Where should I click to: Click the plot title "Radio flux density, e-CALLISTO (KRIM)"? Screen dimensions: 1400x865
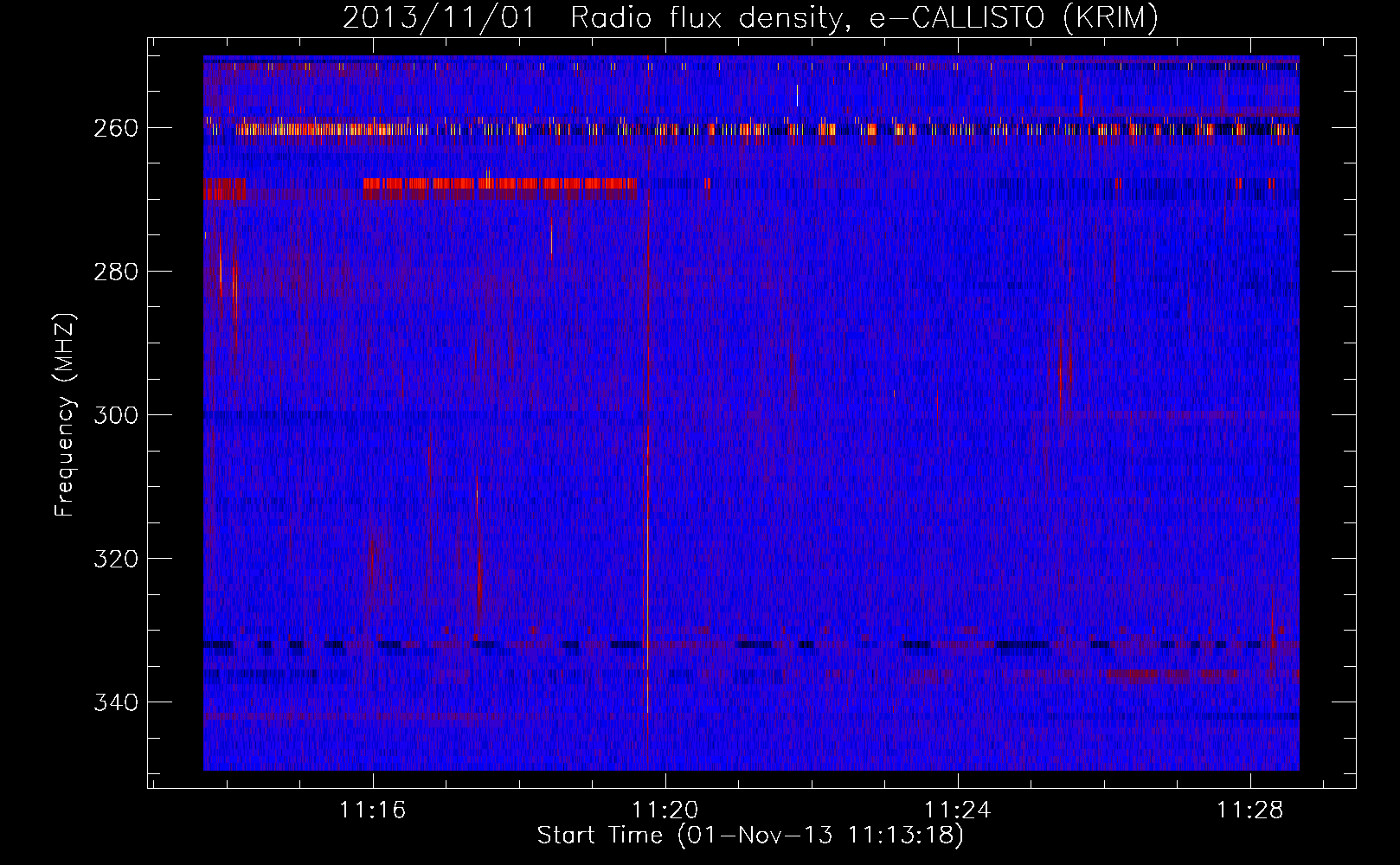pyautogui.click(x=864, y=18)
